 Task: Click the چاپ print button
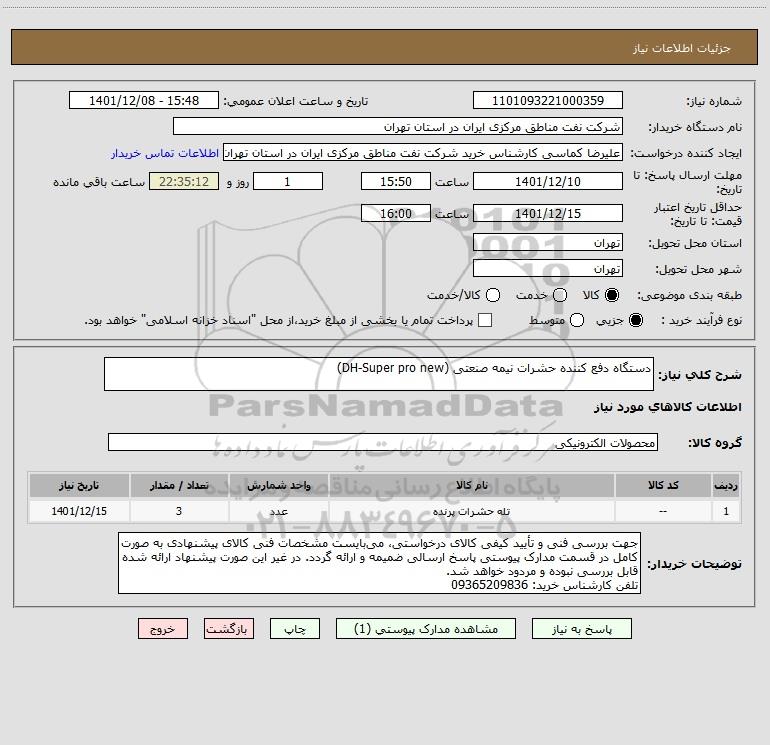click(295, 629)
